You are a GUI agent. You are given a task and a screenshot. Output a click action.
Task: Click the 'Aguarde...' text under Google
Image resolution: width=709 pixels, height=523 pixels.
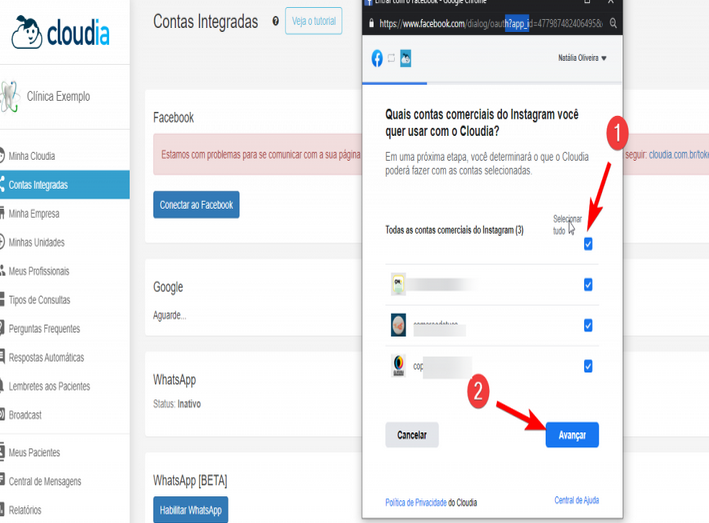coord(169,315)
